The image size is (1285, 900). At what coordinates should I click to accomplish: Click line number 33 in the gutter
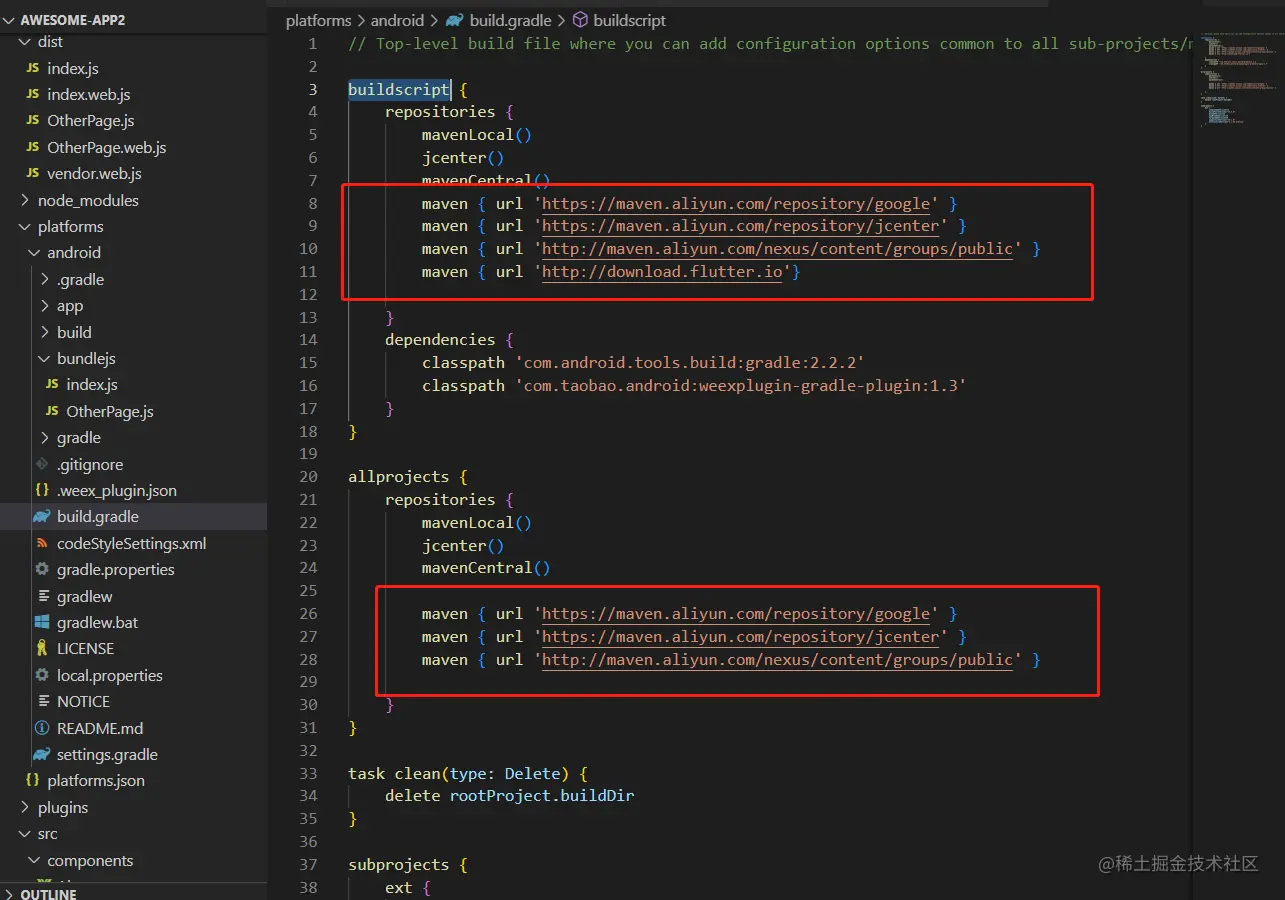click(x=307, y=774)
